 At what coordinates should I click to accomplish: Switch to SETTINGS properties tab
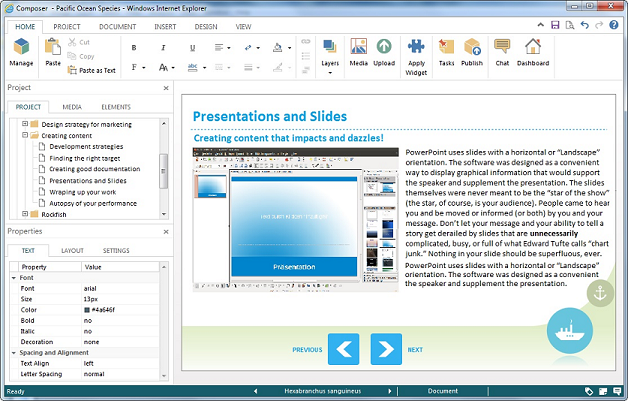click(116, 250)
